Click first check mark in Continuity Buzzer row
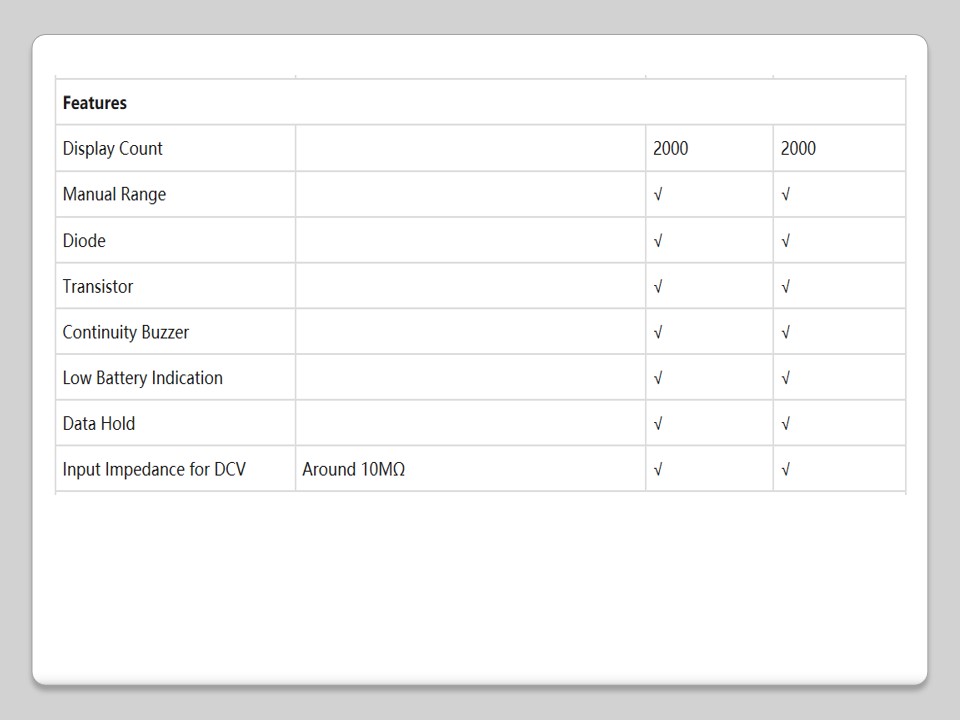 tap(658, 332)
